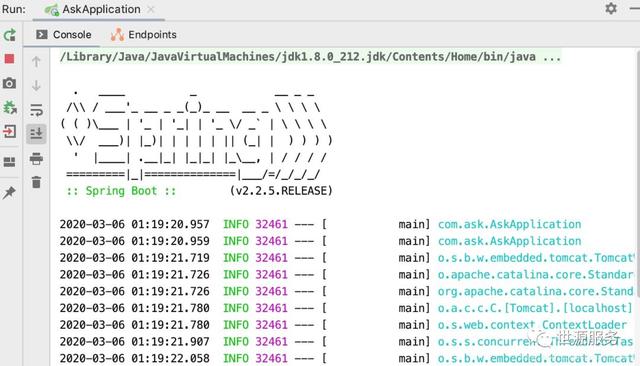
Task: Click the com.ask.AskApplication logger link in first log line
Action: pyautogui.click(x=509, y=224)
